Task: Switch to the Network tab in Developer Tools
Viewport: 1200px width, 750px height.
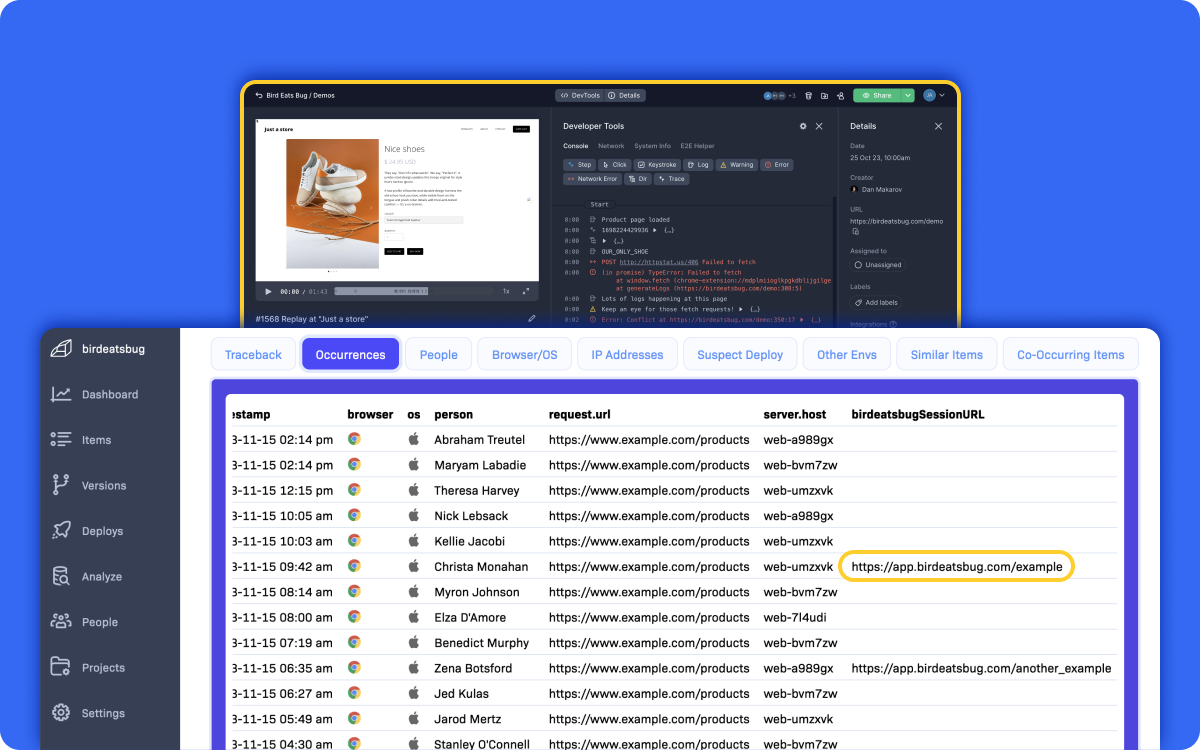Action: point(611,145)
